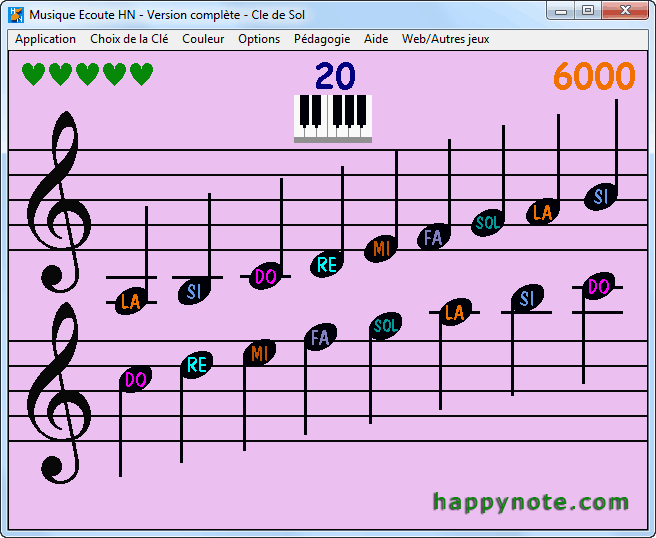Minimize the Musique Ecoute HN window
This screenshot has width=656, height=538.
561,11
